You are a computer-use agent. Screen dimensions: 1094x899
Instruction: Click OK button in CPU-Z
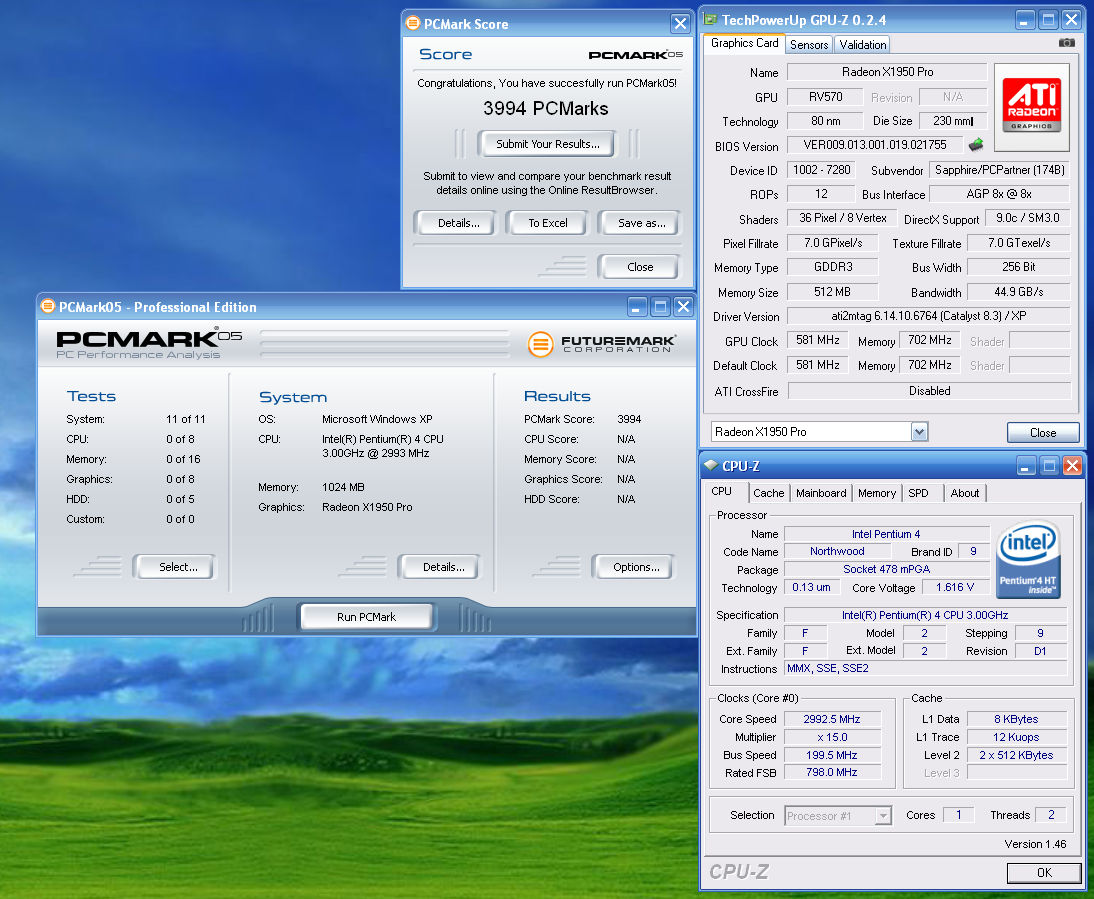coord(1044,872)
